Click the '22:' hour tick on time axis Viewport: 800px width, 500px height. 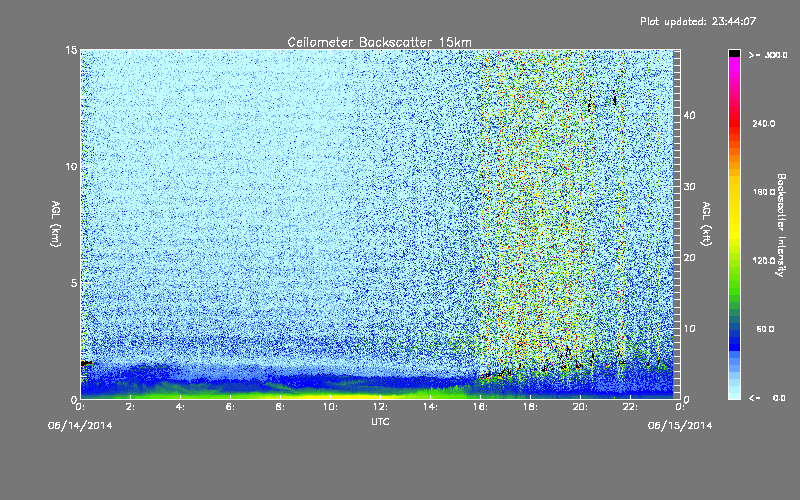pyautogui.click(x=631, y=407)
